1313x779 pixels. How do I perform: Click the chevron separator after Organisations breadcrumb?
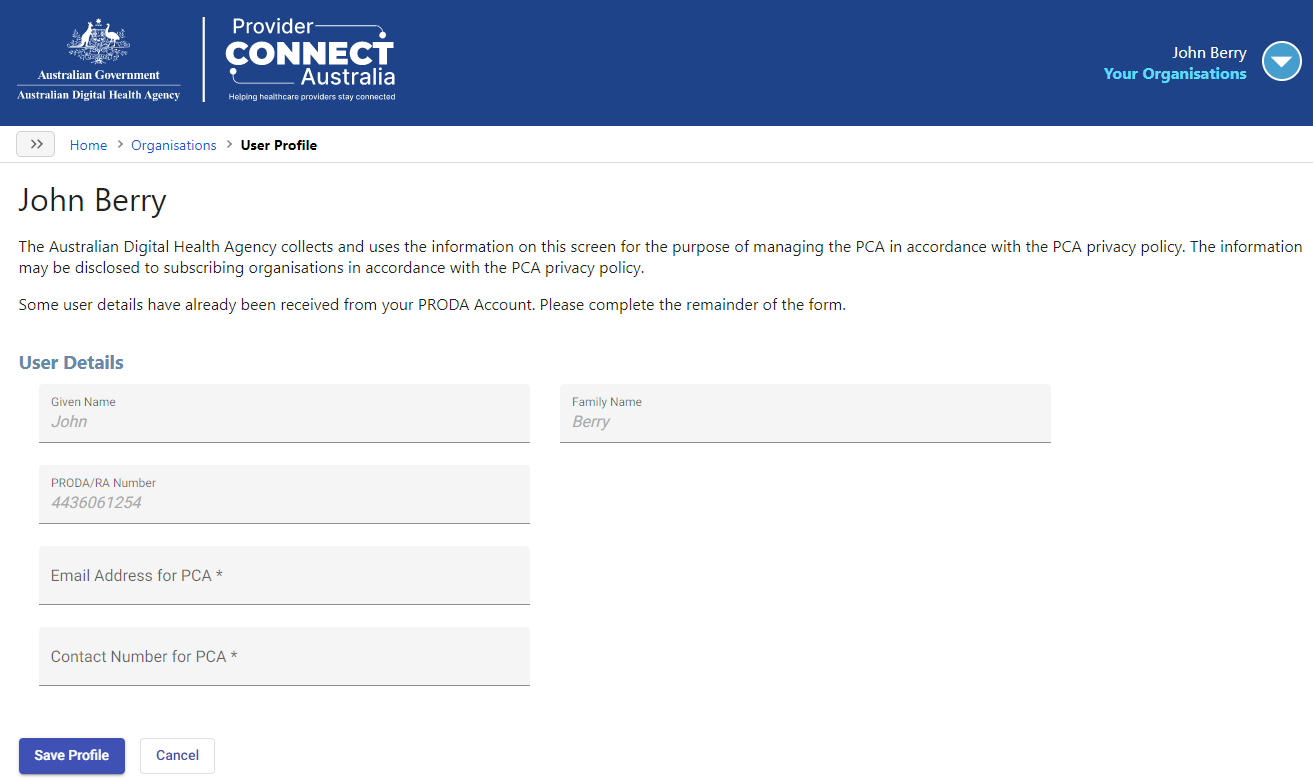[x=229, y=145]
